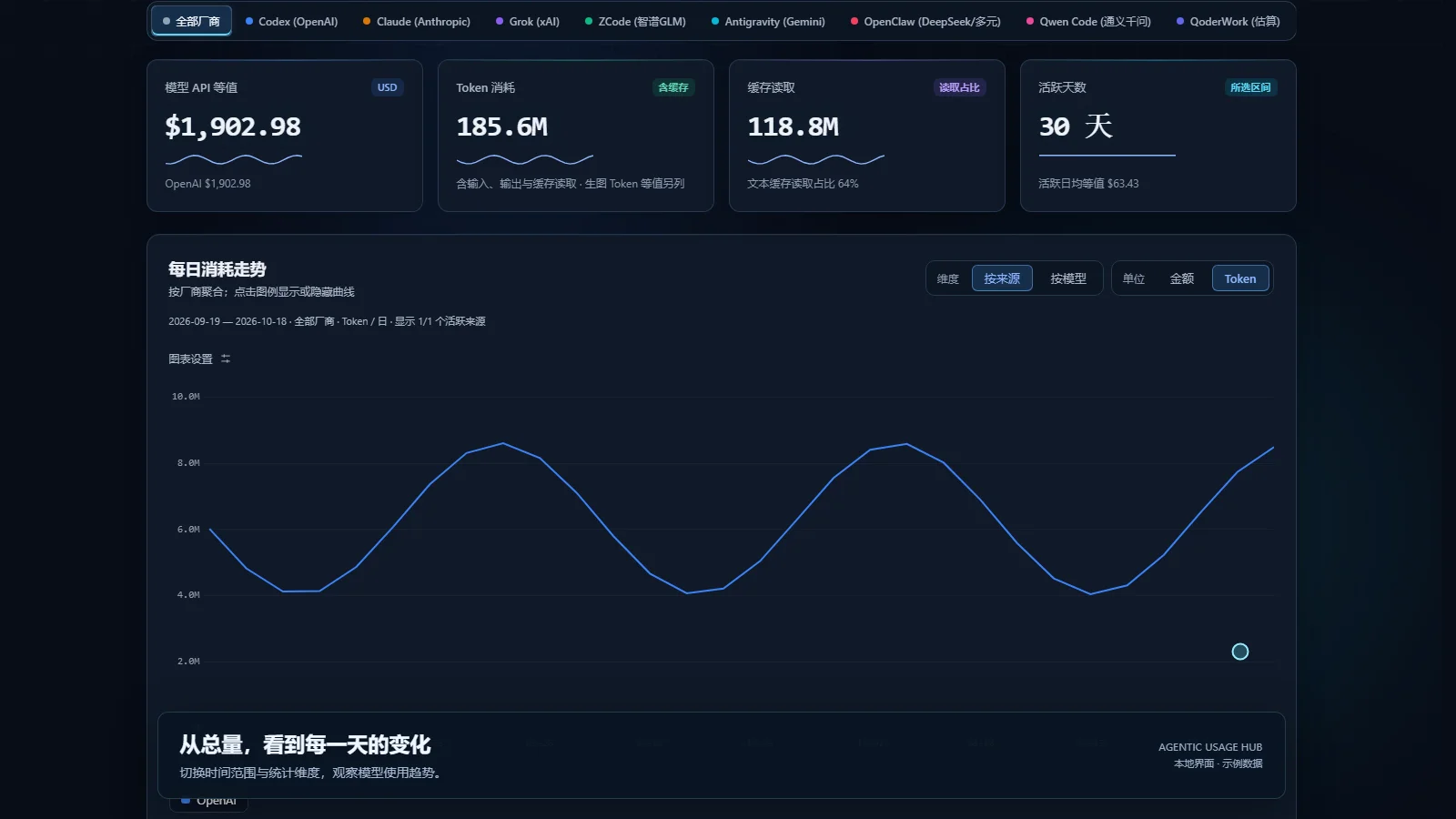The width and height of the screenshot is (1456, 819).
Task: Click the 10.0M y-axis label
Action: (x=186, y=397)
